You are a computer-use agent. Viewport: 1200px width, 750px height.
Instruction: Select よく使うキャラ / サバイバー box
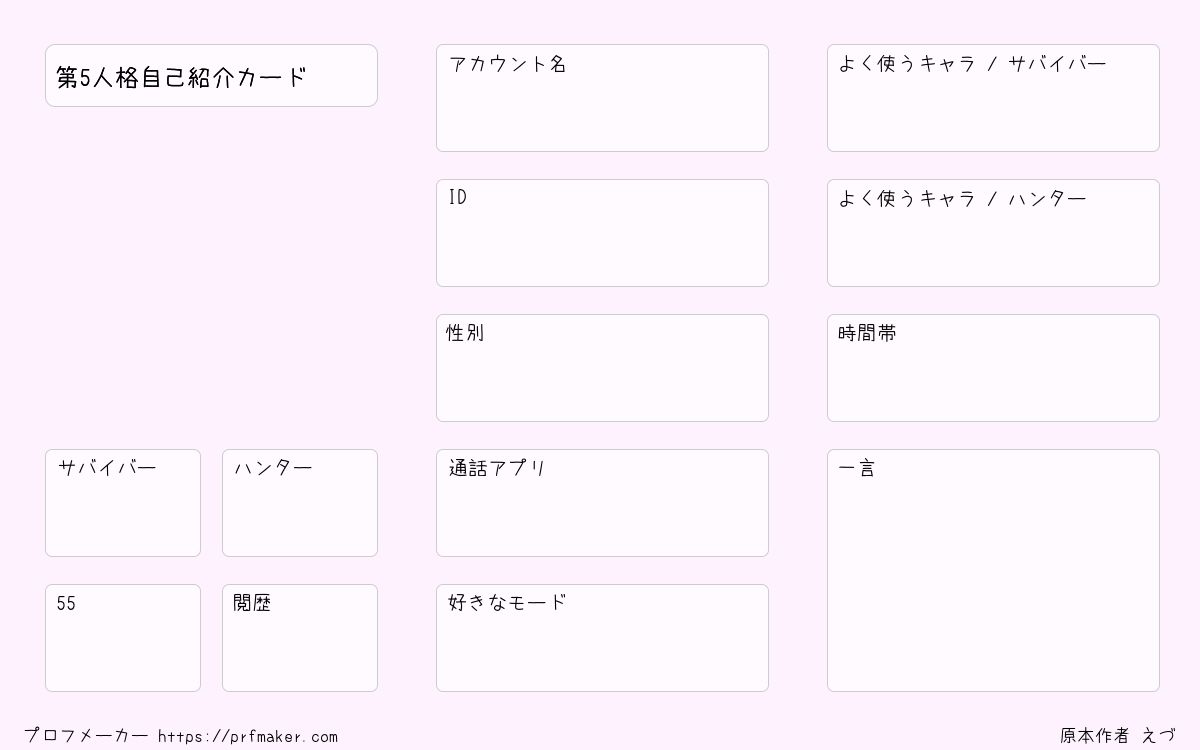(x=993, y=98)
